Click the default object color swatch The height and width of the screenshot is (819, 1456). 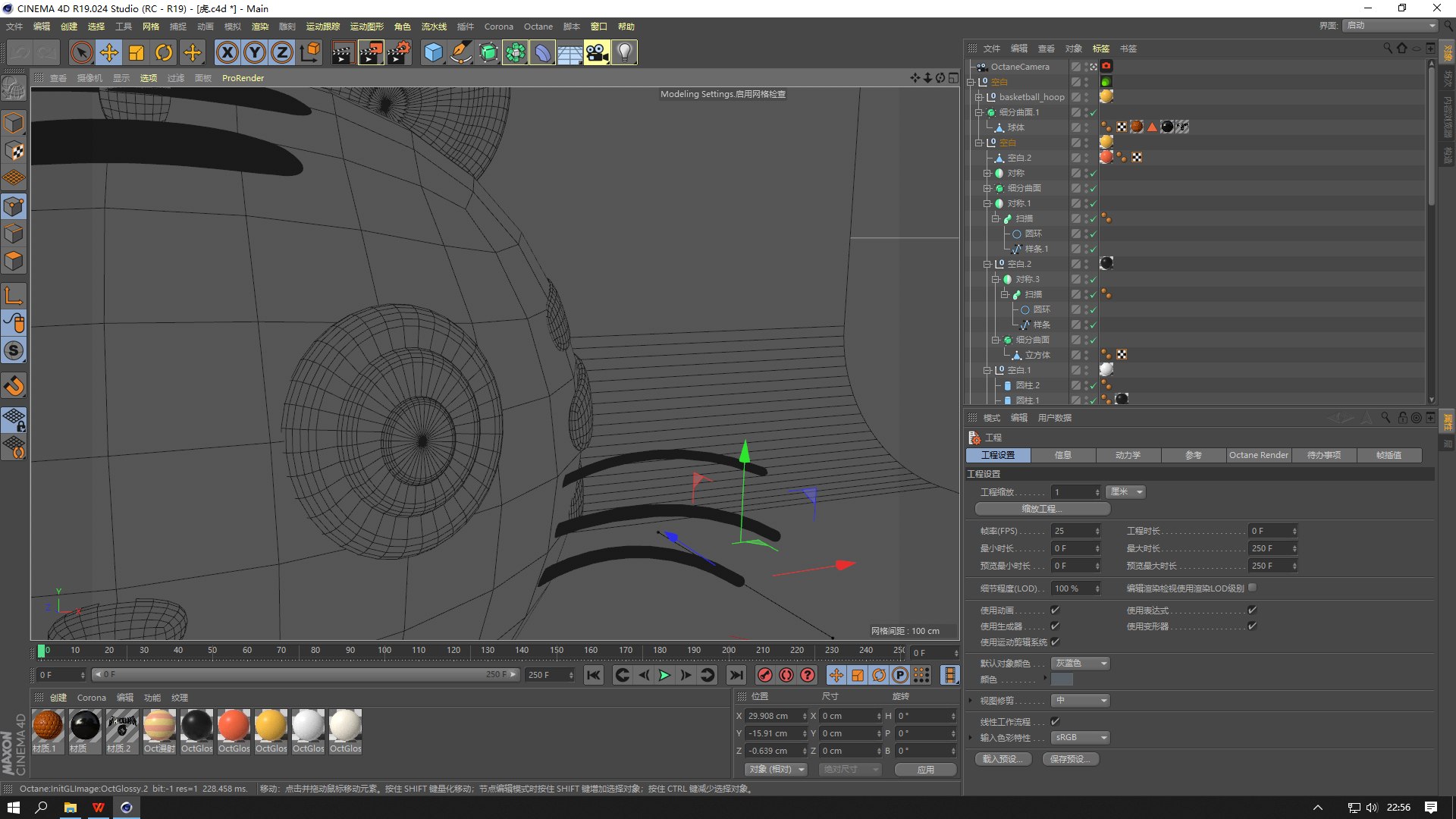tap(1062, 679)
